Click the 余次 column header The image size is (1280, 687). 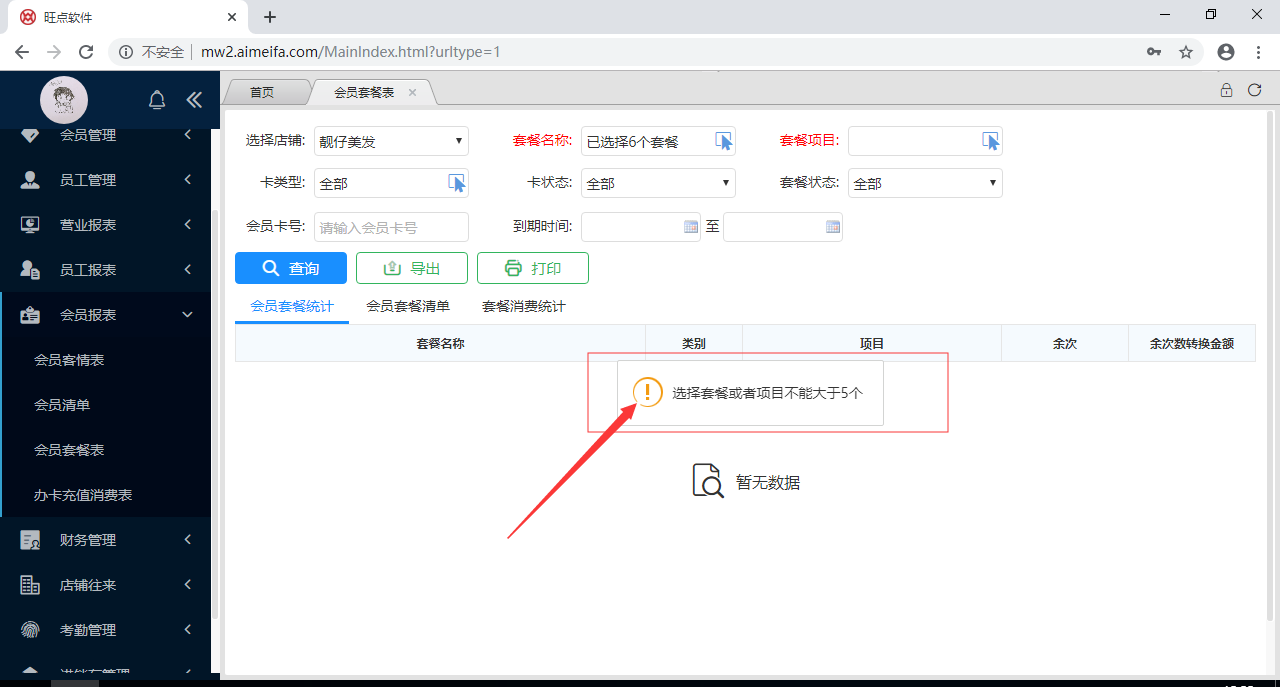click(1065, 343)
